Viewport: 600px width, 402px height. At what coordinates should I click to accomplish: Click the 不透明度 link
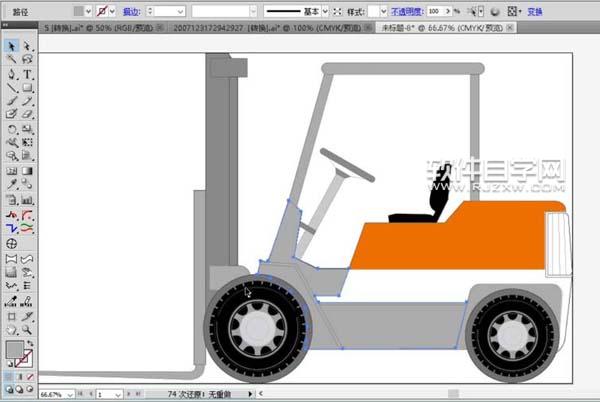click(x=407, y=11)
